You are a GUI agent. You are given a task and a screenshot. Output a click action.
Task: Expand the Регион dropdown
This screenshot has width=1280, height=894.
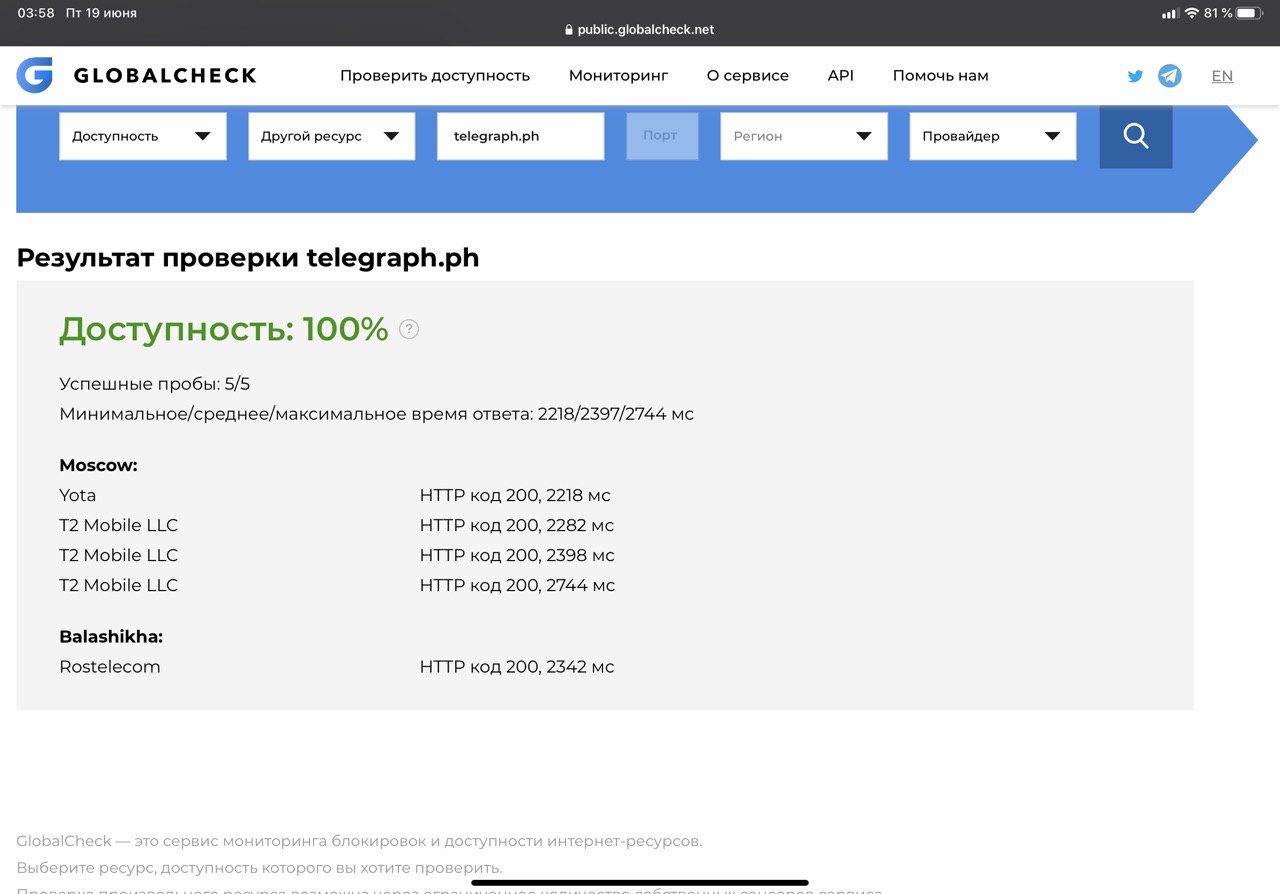[x=804, y=136]
